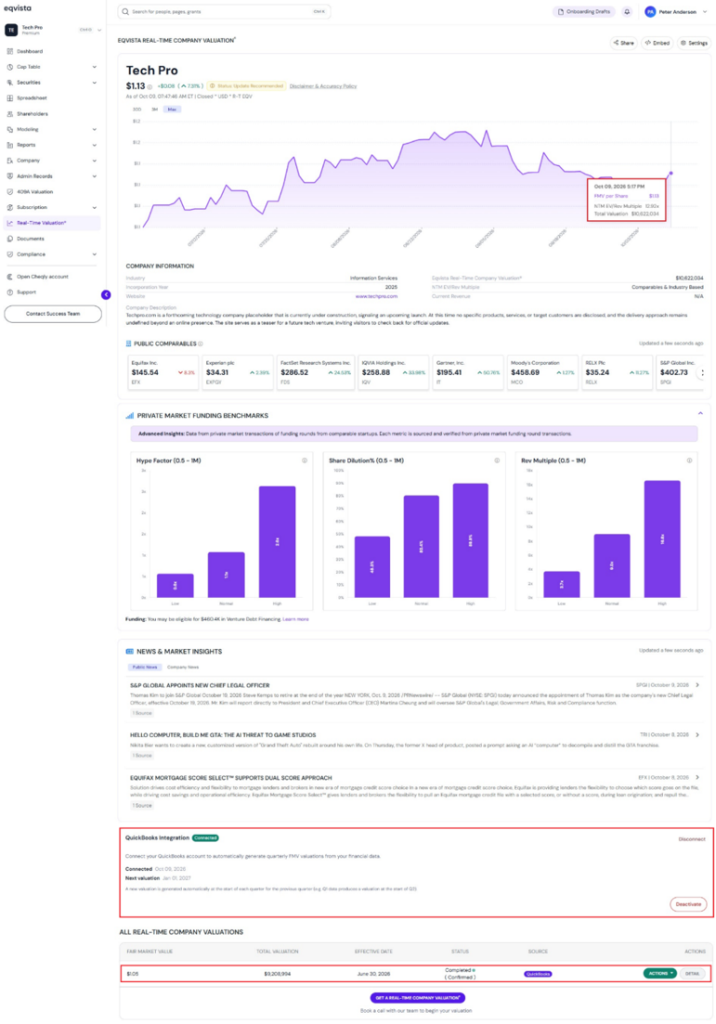Click the search magnifier icon
The image size is (716, 1024).
125,12
